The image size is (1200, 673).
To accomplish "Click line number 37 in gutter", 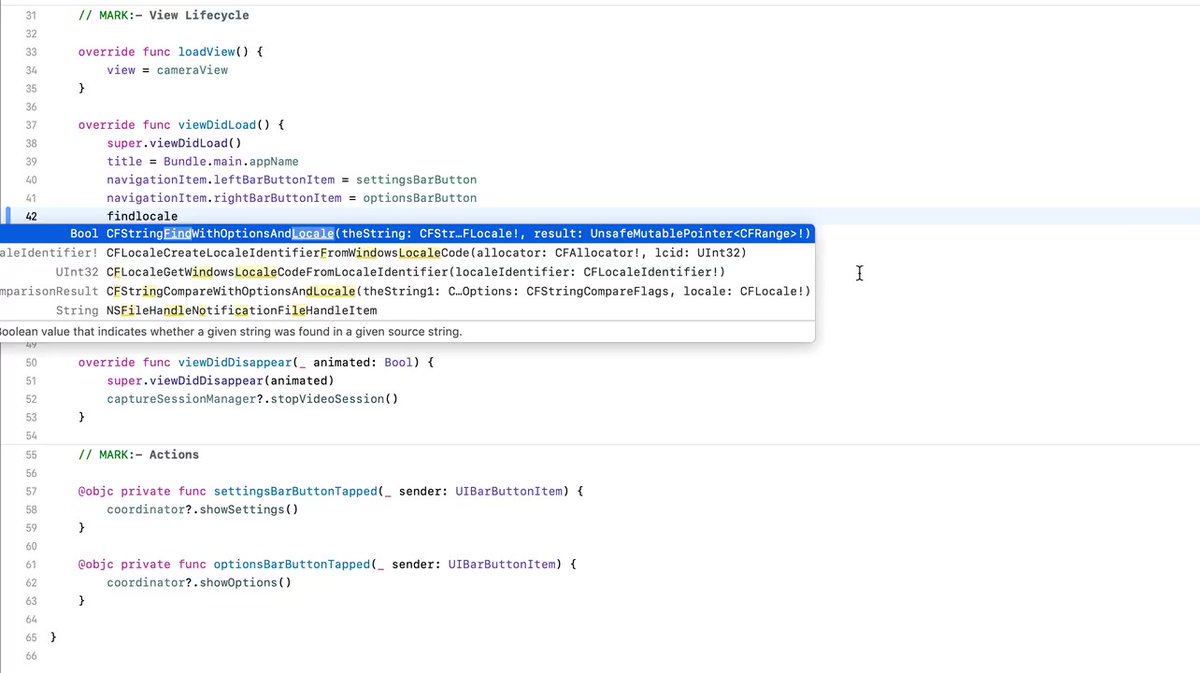I will point(30,125).
